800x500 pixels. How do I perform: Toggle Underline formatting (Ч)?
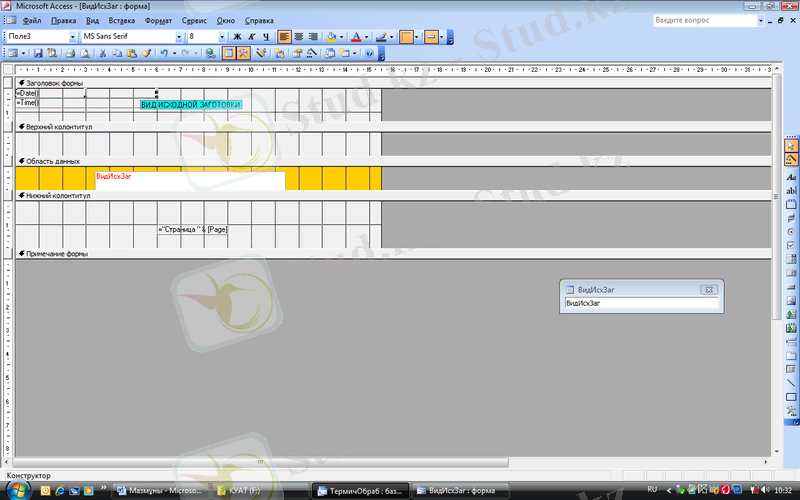coord(266,37)
